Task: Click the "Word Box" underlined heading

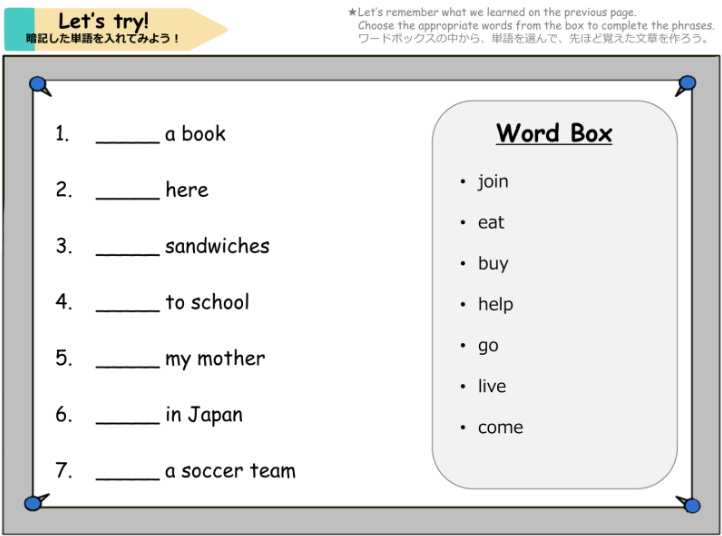Action: (x=554, y=133)
